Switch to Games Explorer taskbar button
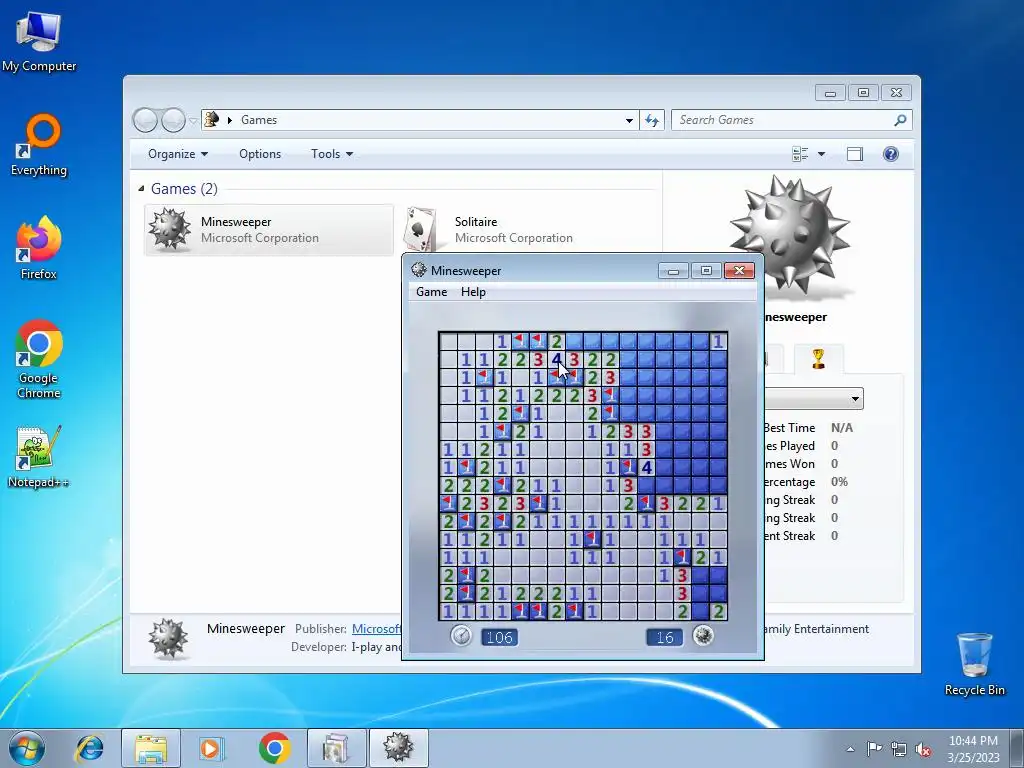The image size is (1024, 768). (x=336, y=748)
